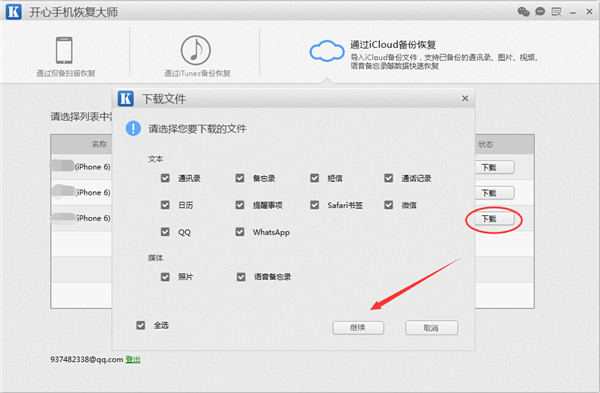Toggle the WhatsApp checkbox
Screen dimensions: 600x393
pyautogui.click(x=240, y=232)
